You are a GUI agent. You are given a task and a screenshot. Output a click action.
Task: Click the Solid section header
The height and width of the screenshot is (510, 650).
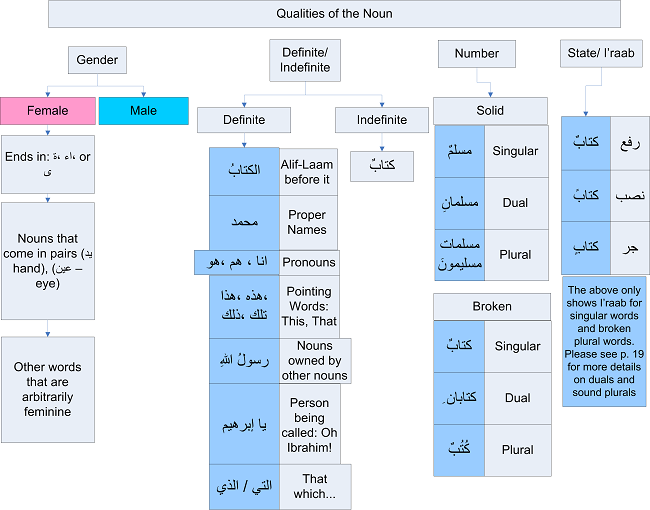(x=490, y=110)
